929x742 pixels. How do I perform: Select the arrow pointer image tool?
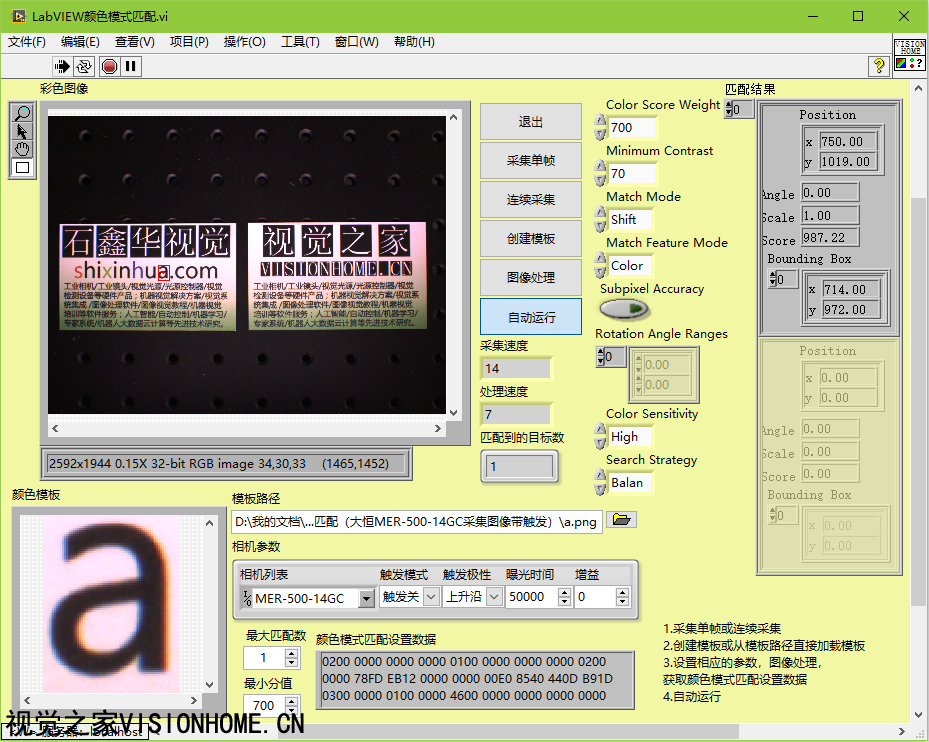(22, 131)
